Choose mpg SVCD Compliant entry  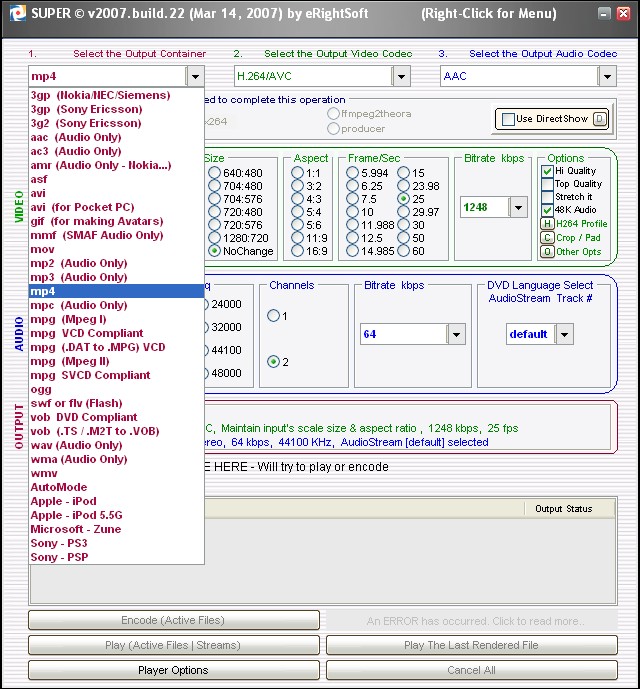pyautogui.click(x=116, y=375)
